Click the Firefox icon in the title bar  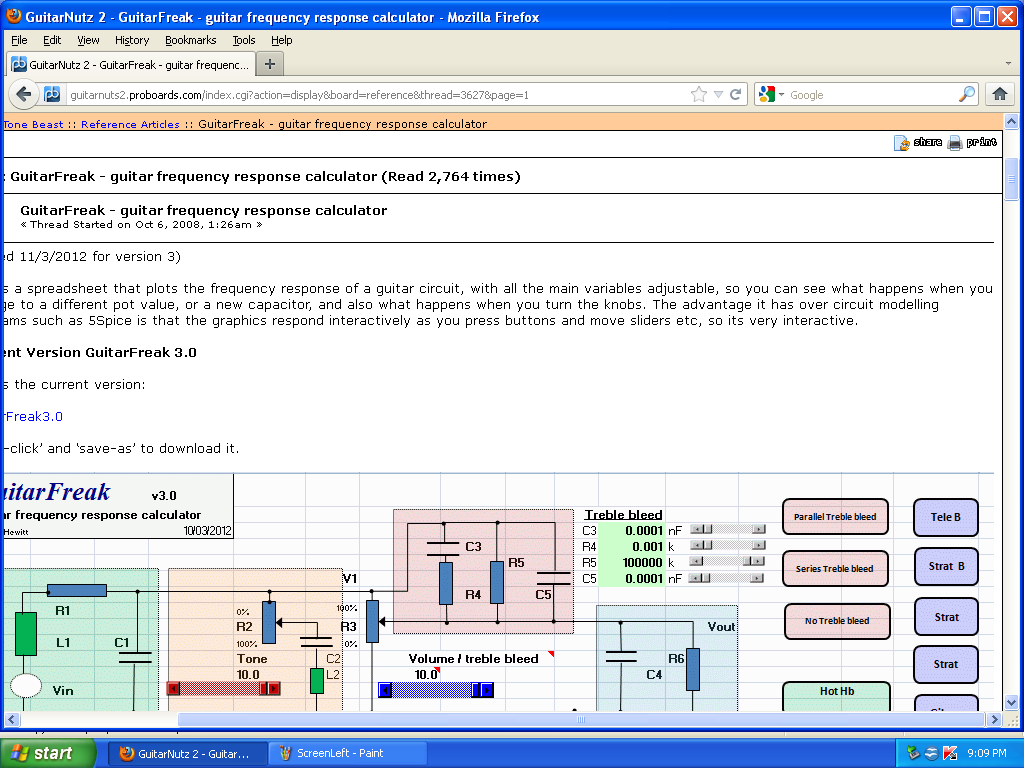pos(13,16)
